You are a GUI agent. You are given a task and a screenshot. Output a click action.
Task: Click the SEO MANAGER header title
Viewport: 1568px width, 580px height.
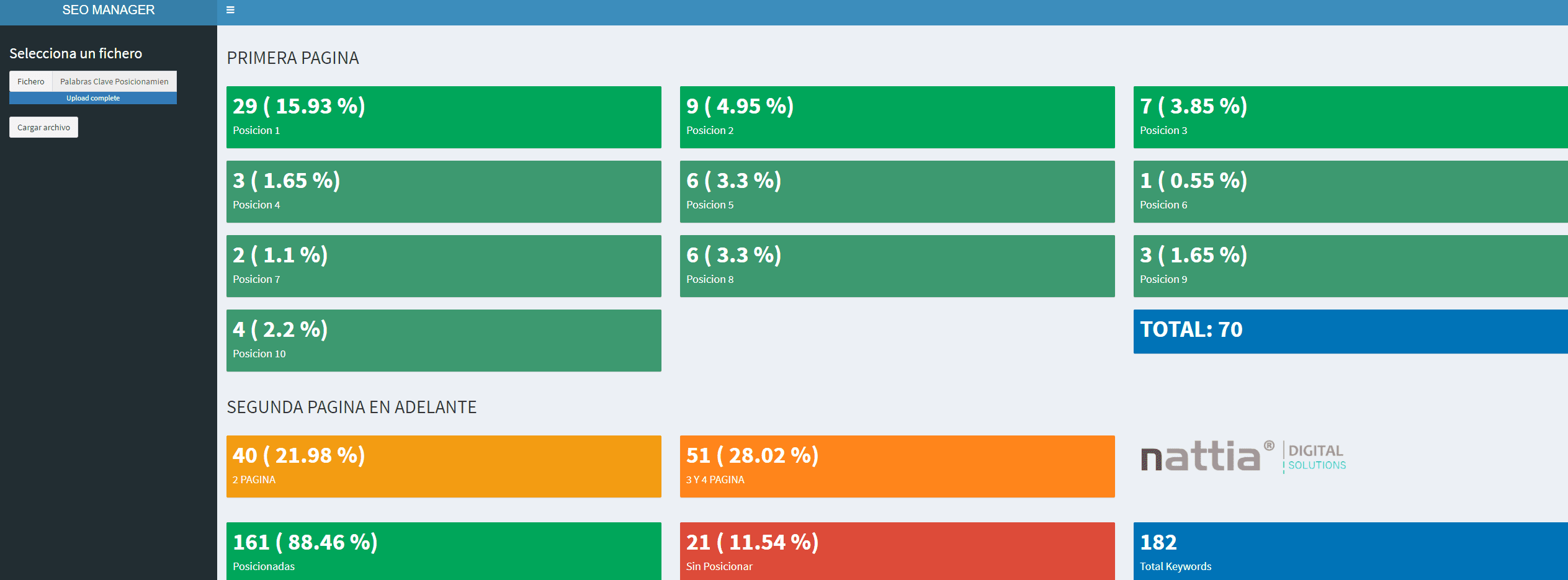[109, 11]
